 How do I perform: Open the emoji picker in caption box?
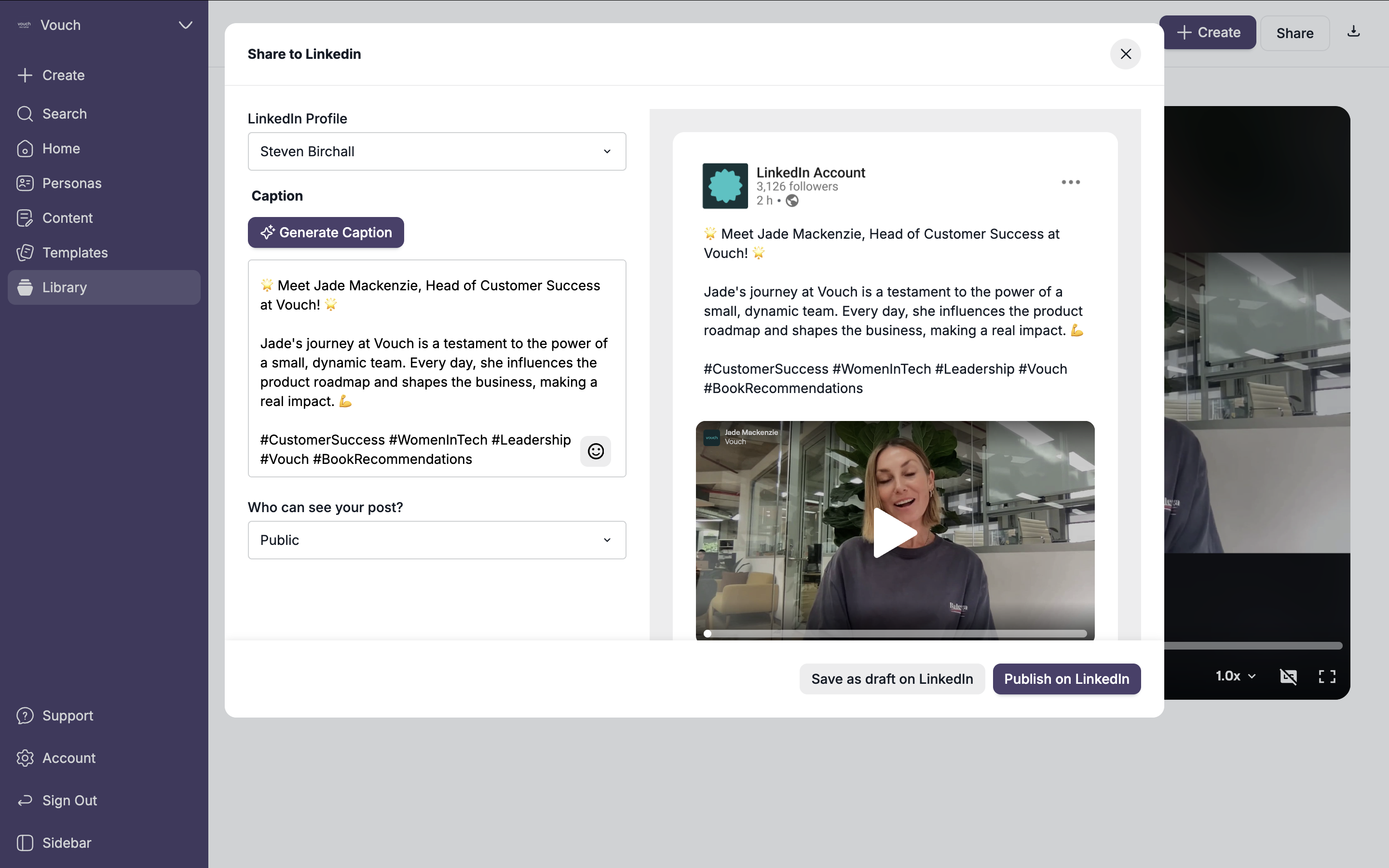click(x=596, y=451)
